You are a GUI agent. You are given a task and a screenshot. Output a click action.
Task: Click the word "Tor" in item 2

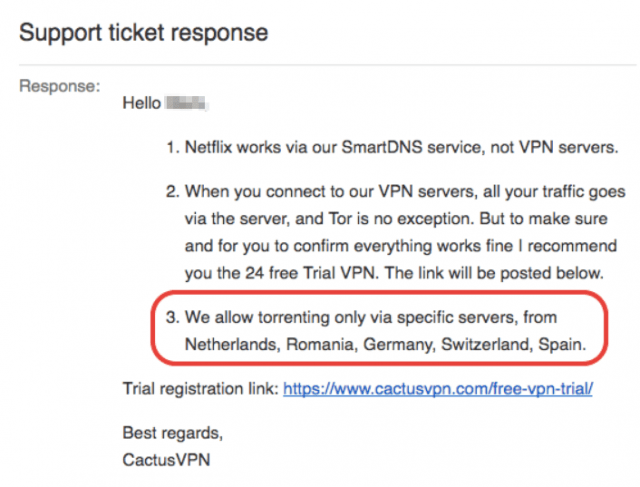340,219
